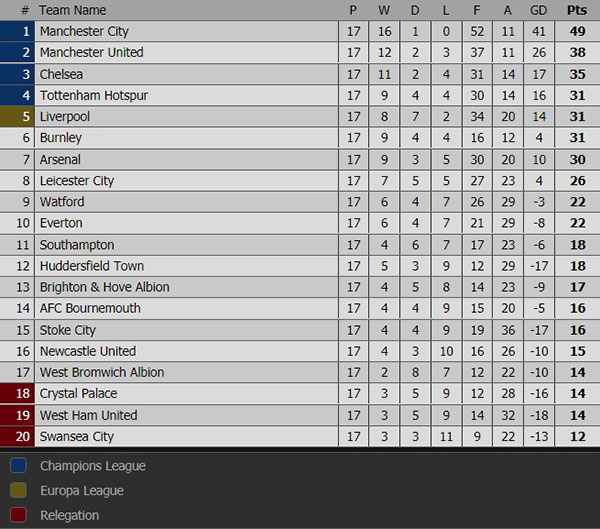The image size is (600, 529).
Task: Sort by the Pts column header
Action: click(576, 10)
